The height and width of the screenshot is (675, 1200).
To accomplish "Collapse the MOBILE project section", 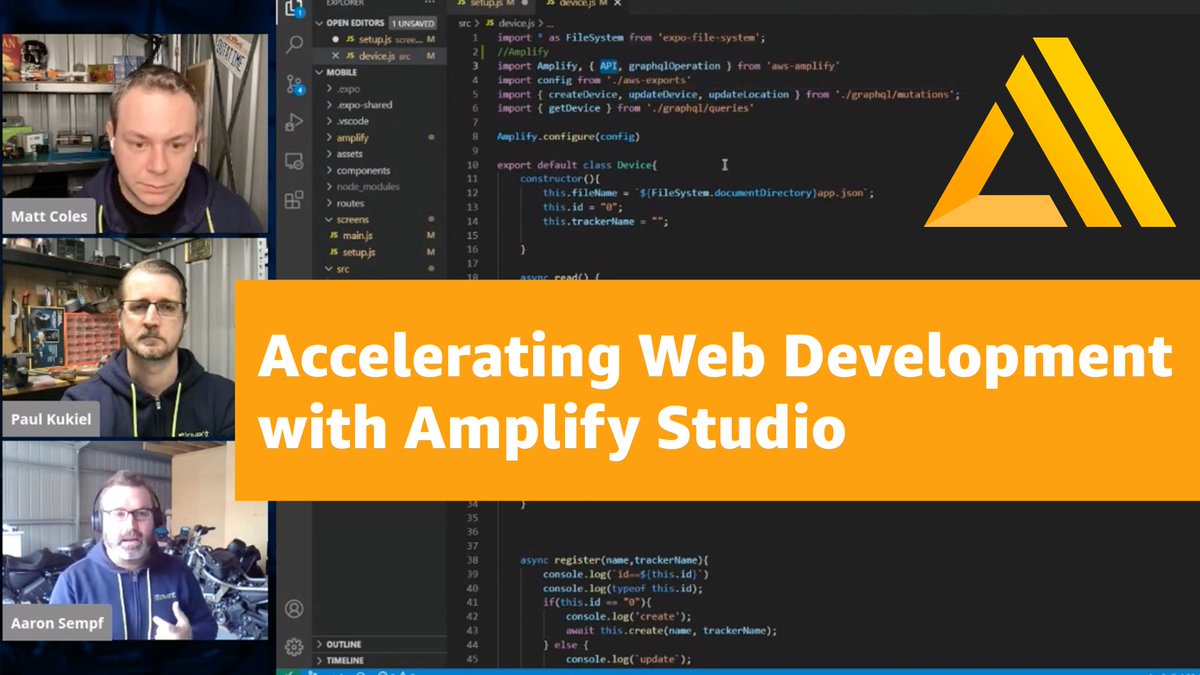I will 319,72.
